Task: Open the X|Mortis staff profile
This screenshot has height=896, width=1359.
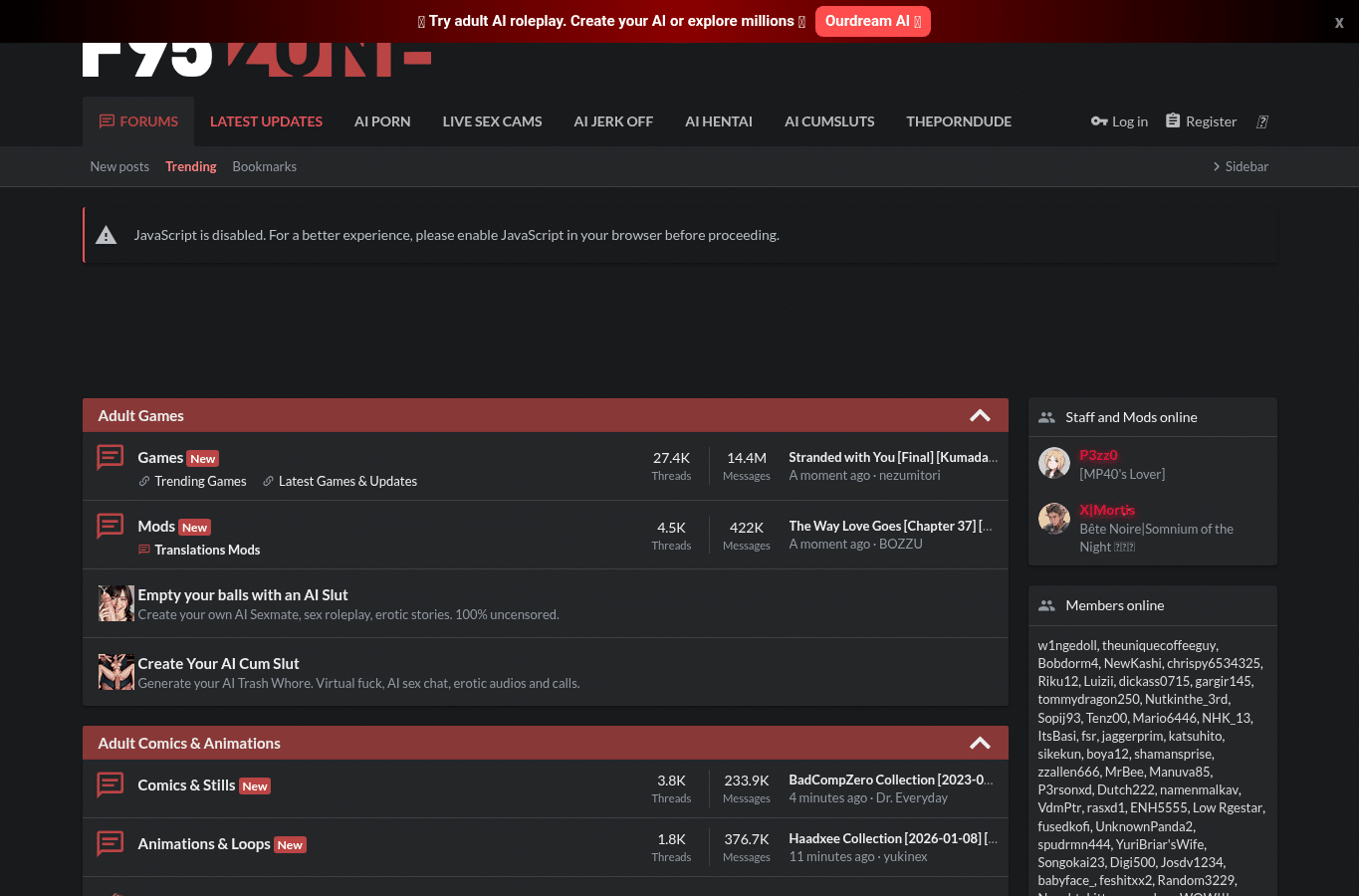Action: (x=1107, y=510)
